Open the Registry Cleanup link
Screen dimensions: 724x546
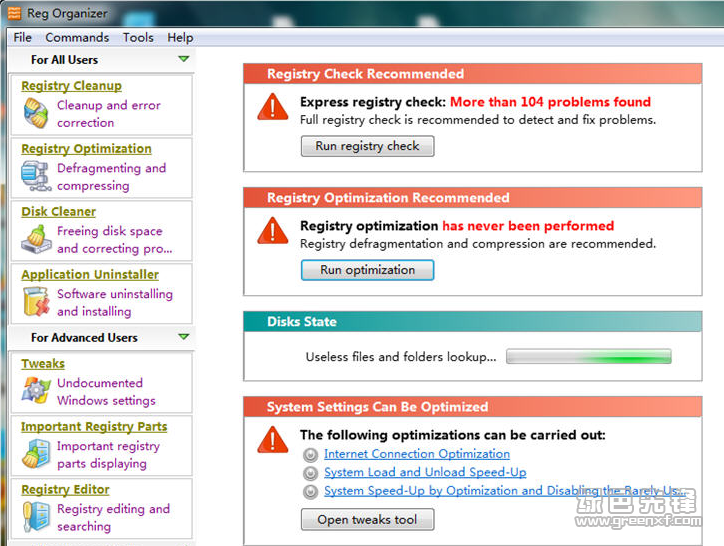72,86
